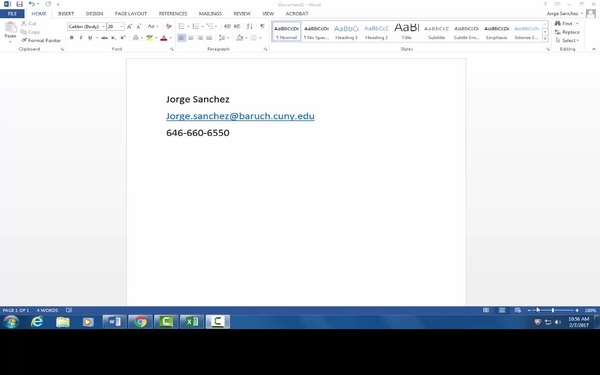Click the zoom slider handle
The image size is (600, 375).
tap(553, 310)
